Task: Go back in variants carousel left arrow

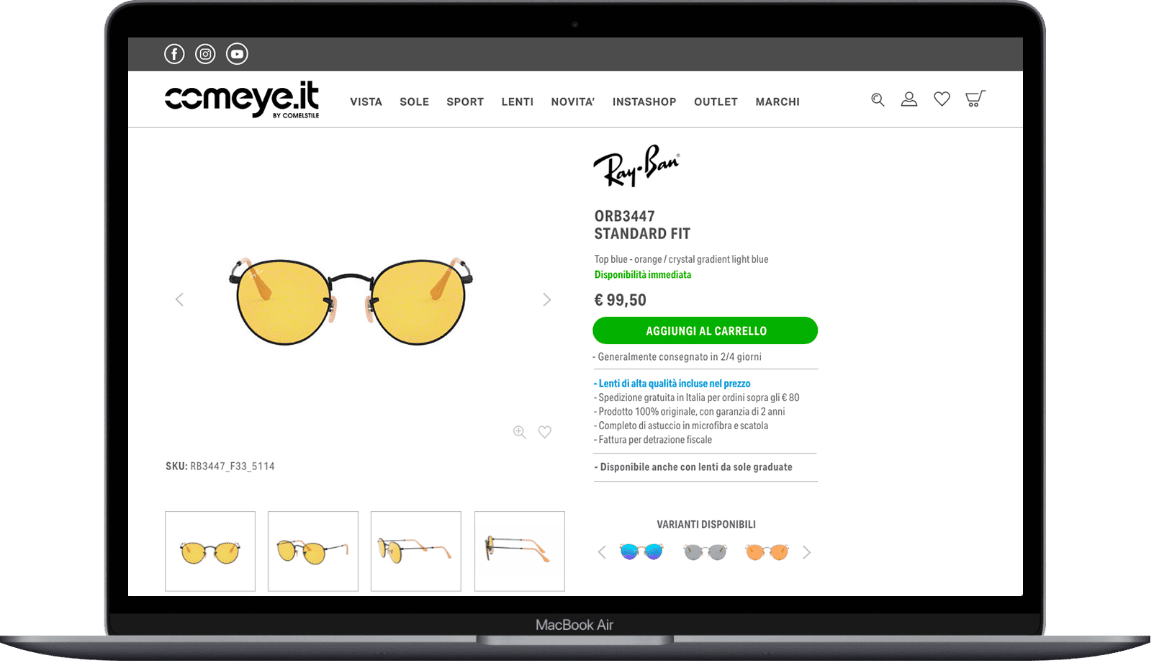Action: [x=602, y=552]
